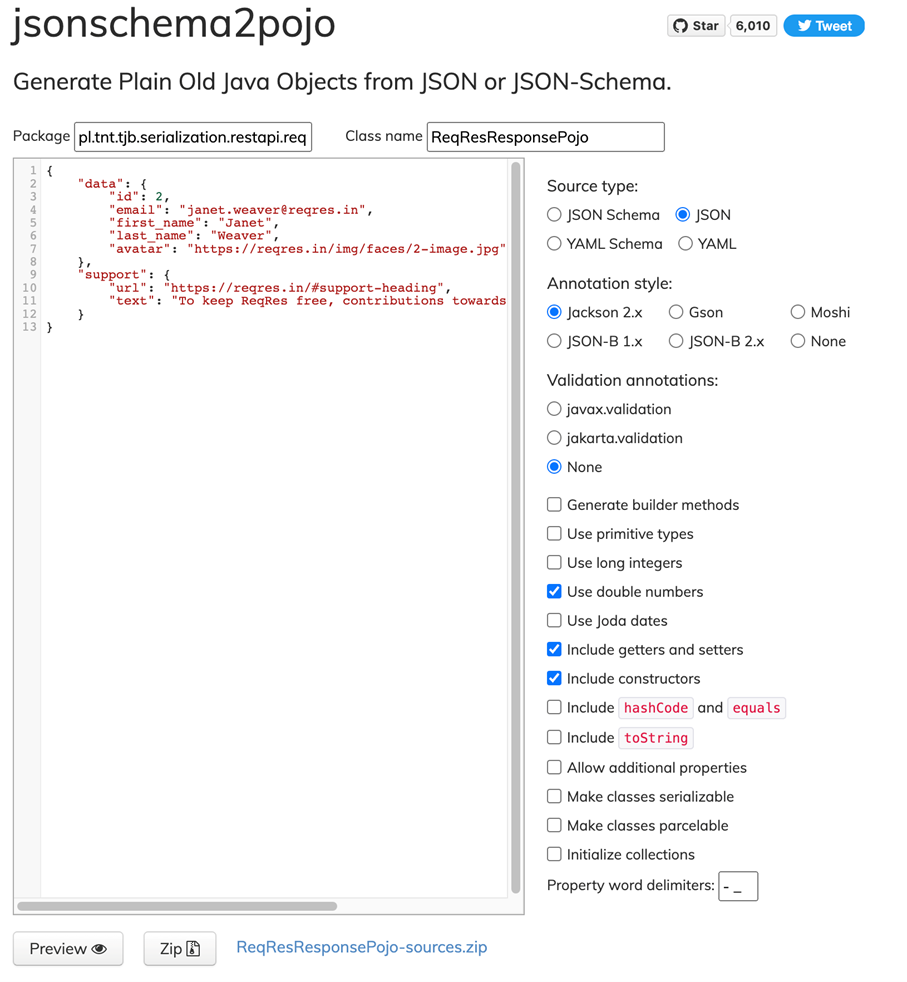This screenshot has height=982, width=907.
Task: Uncheck Use double numbers
Action: 555,592
